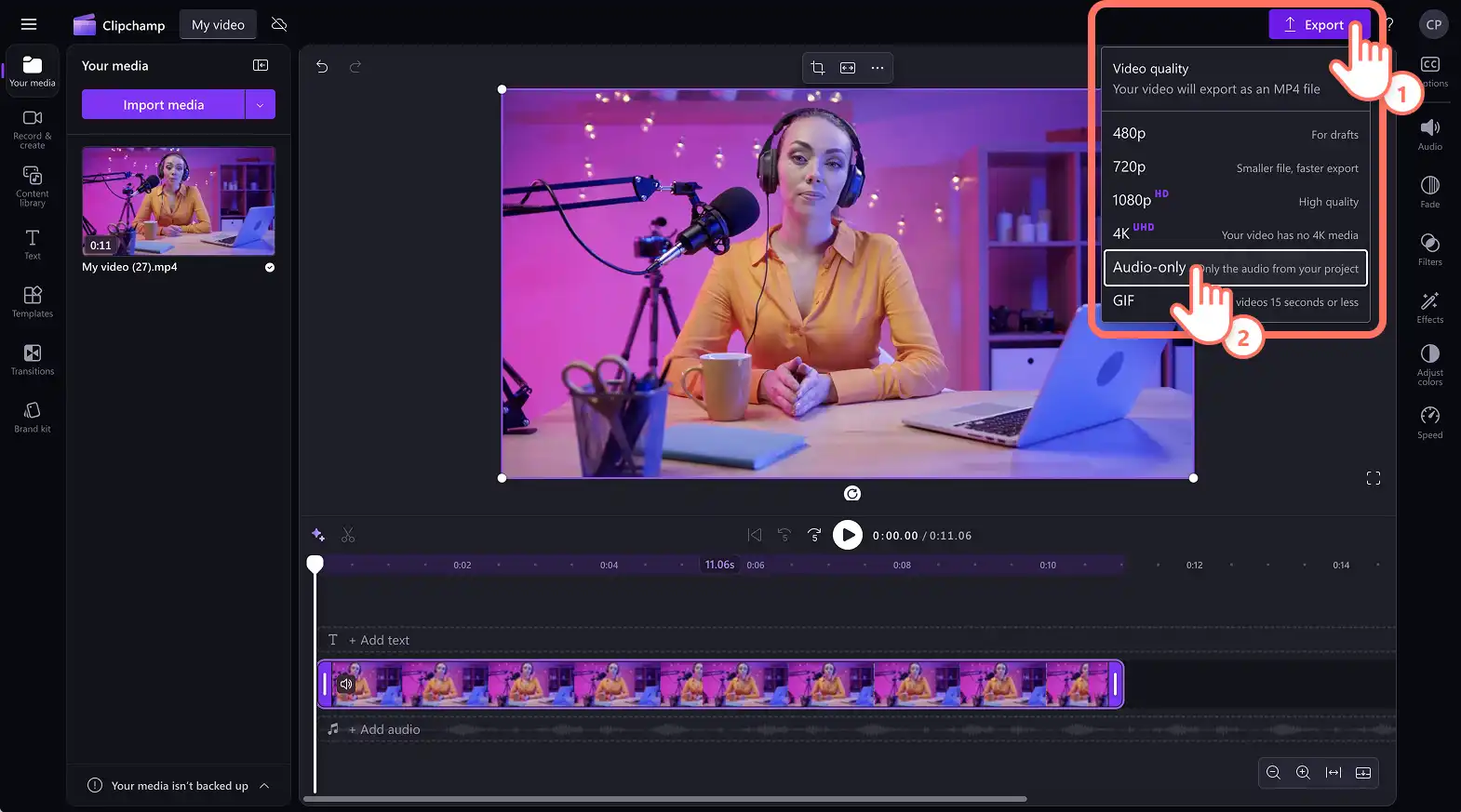Play the video preview
Image resolution: width=1461 pixels, height=812 pixels.
[x=848, y=535]
